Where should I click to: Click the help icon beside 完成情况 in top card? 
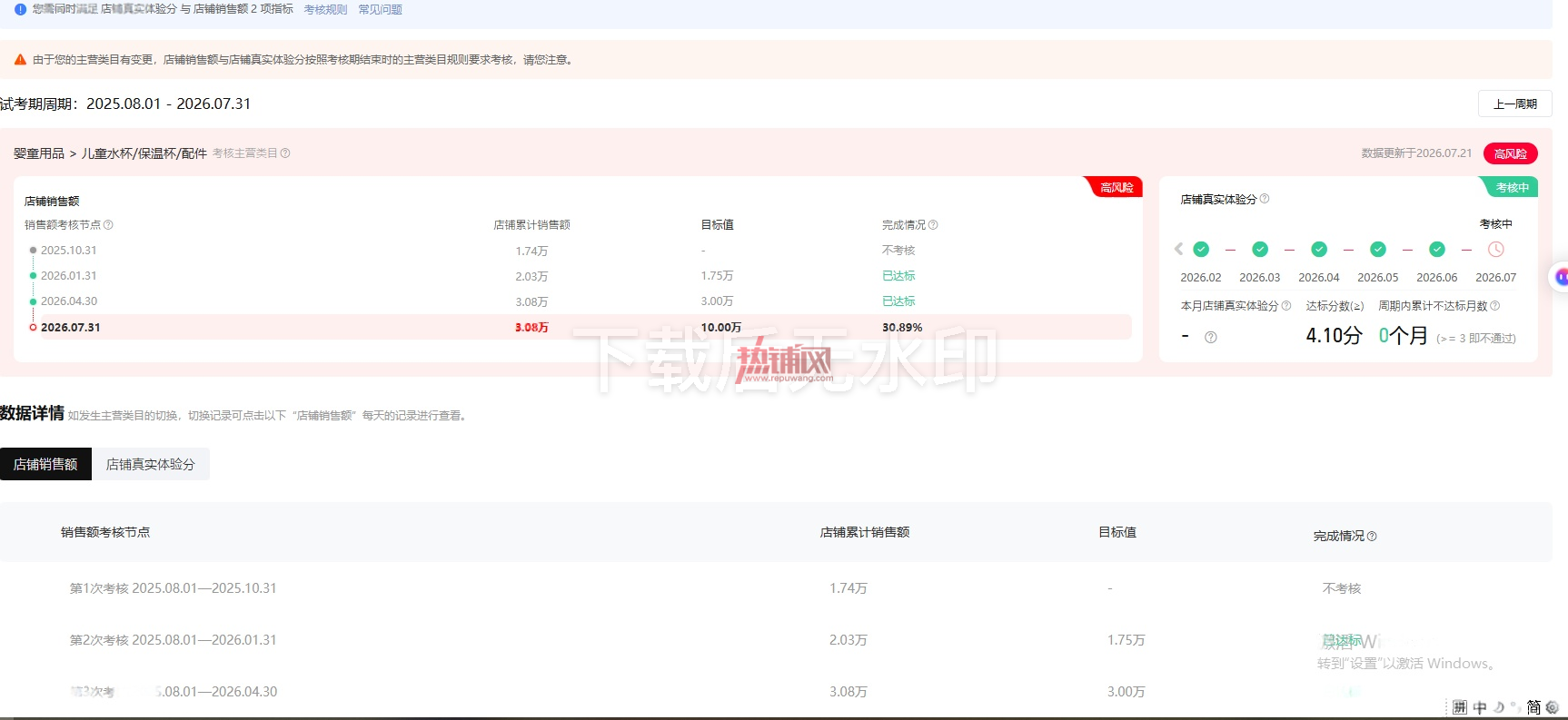point(933,225)
